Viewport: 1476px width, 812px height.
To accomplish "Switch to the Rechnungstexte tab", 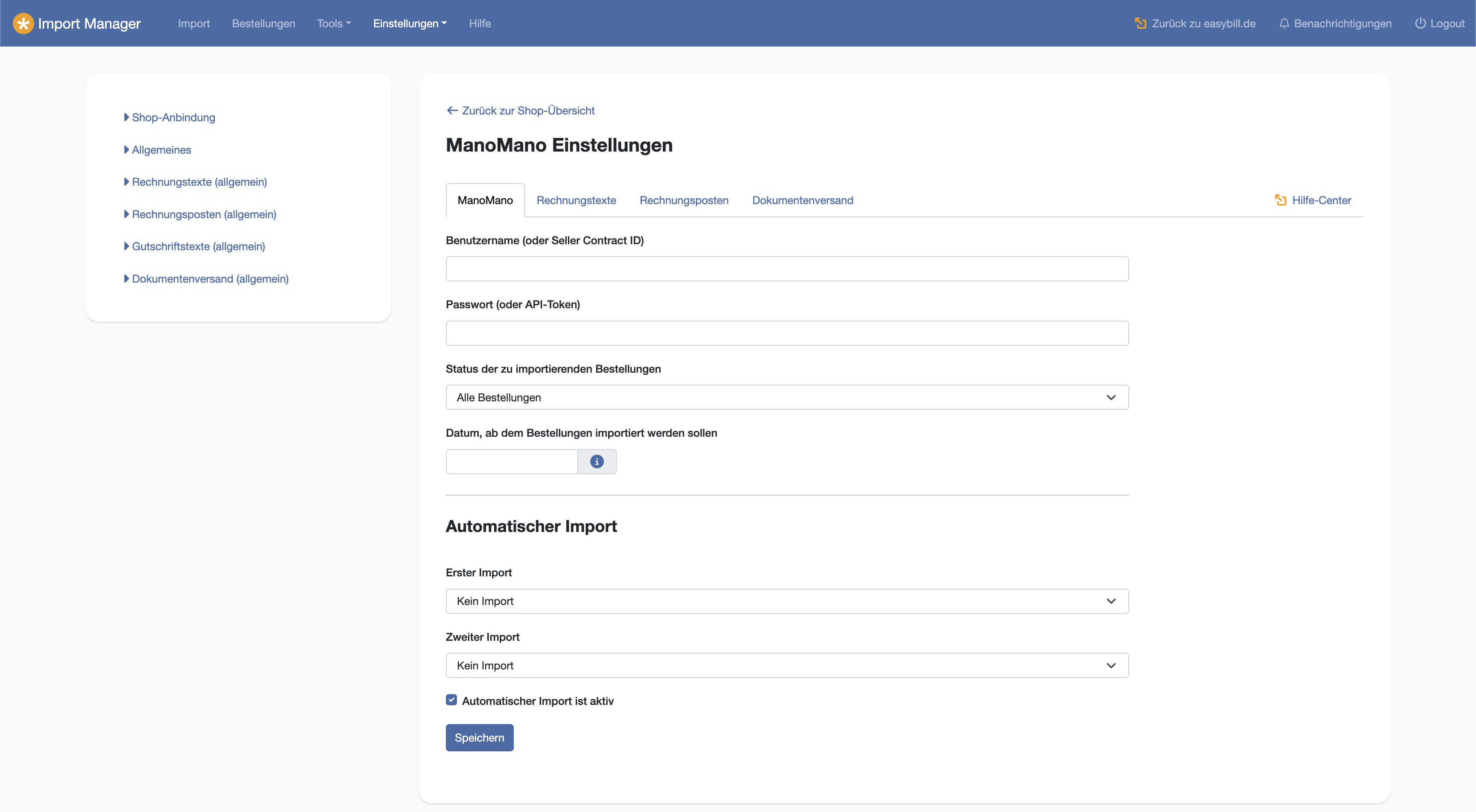I will 576,200.
